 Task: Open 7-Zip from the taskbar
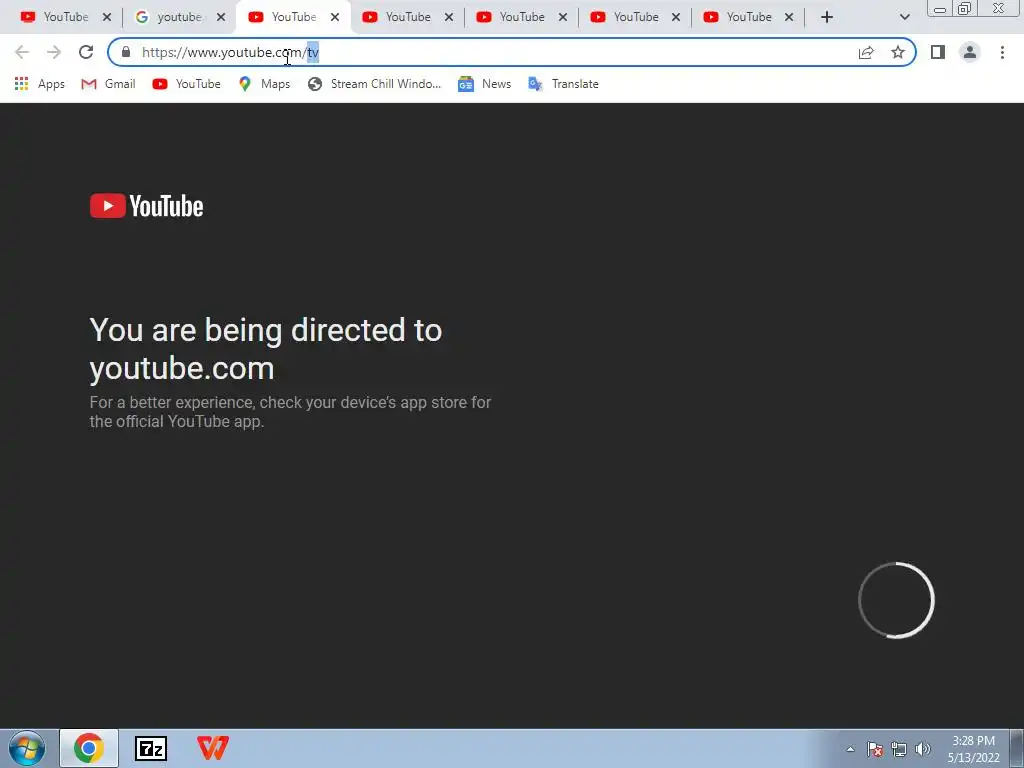tap(151, 748)
